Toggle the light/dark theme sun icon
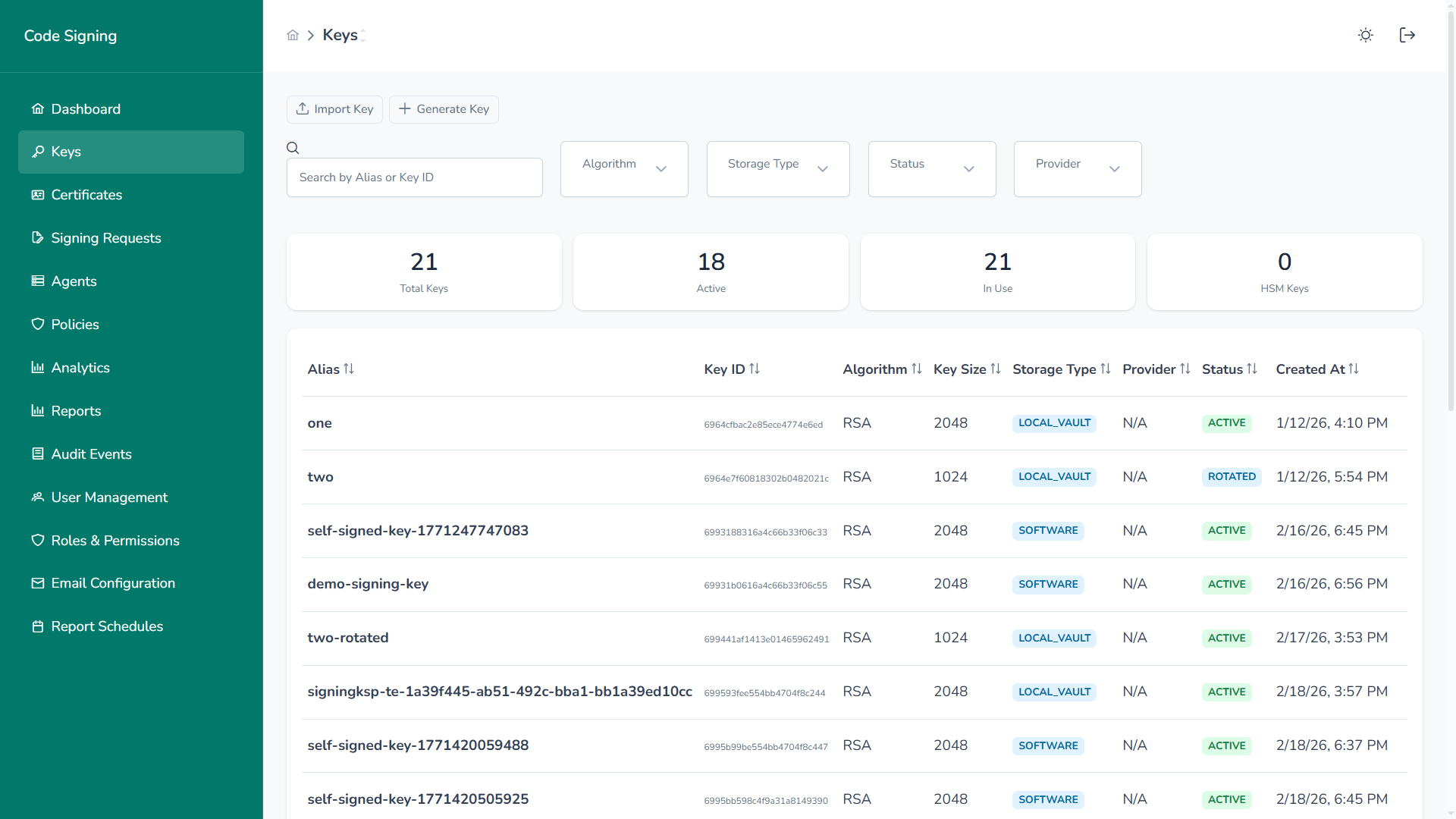The width and height of the screenshot is (1456, 819). point(1365,36)
